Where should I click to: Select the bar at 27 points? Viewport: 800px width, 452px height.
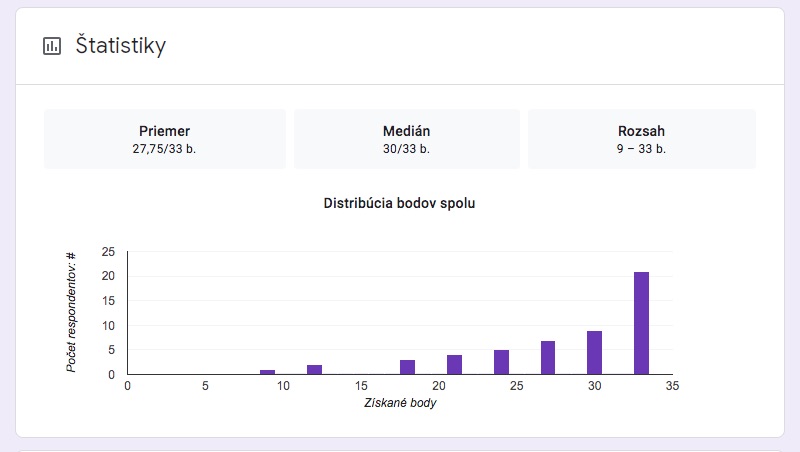pyautogui.click(x=547, y=358)
